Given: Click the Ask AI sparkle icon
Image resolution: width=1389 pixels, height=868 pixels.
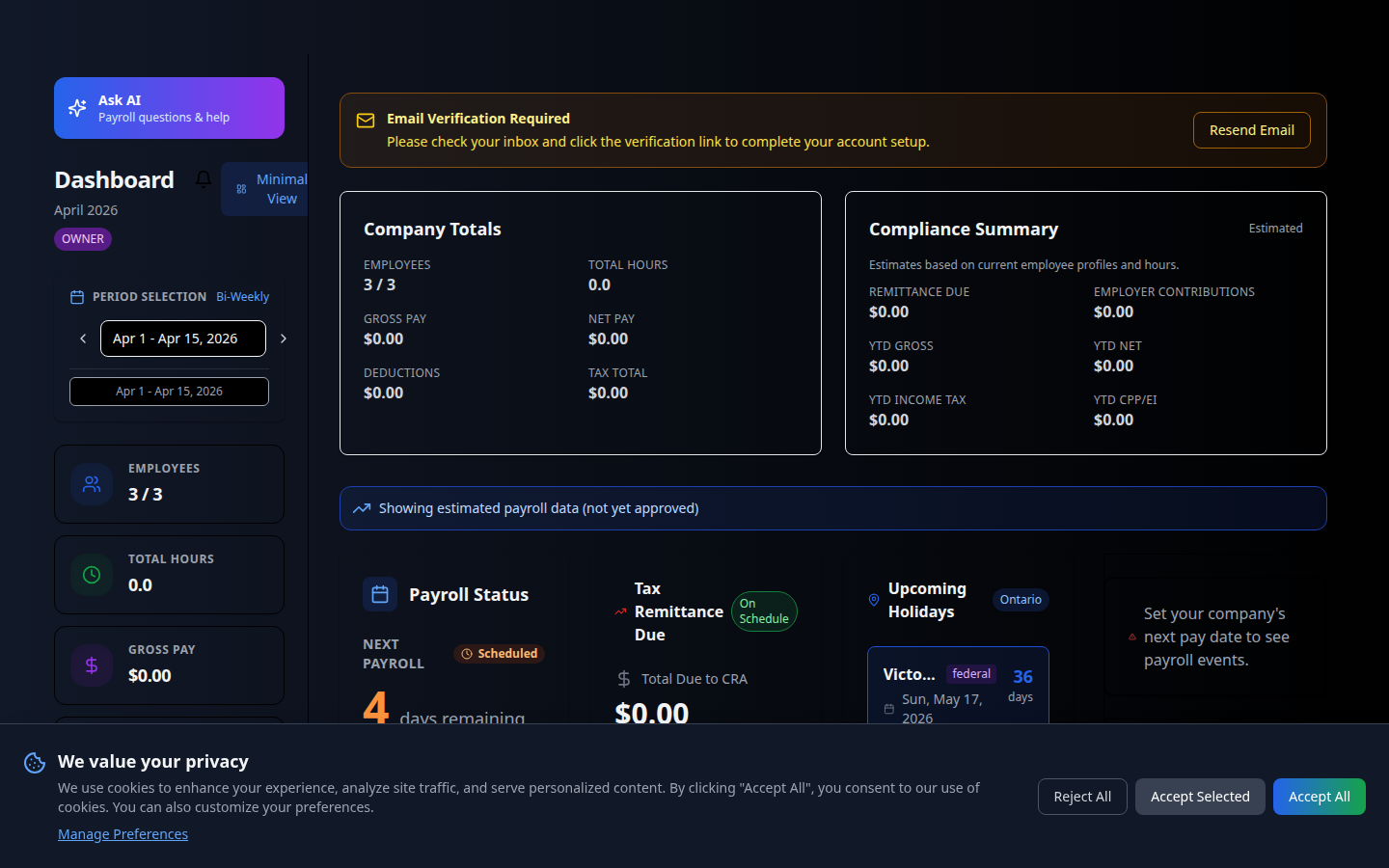Looking at the screenshot, I should pos(77,108).
